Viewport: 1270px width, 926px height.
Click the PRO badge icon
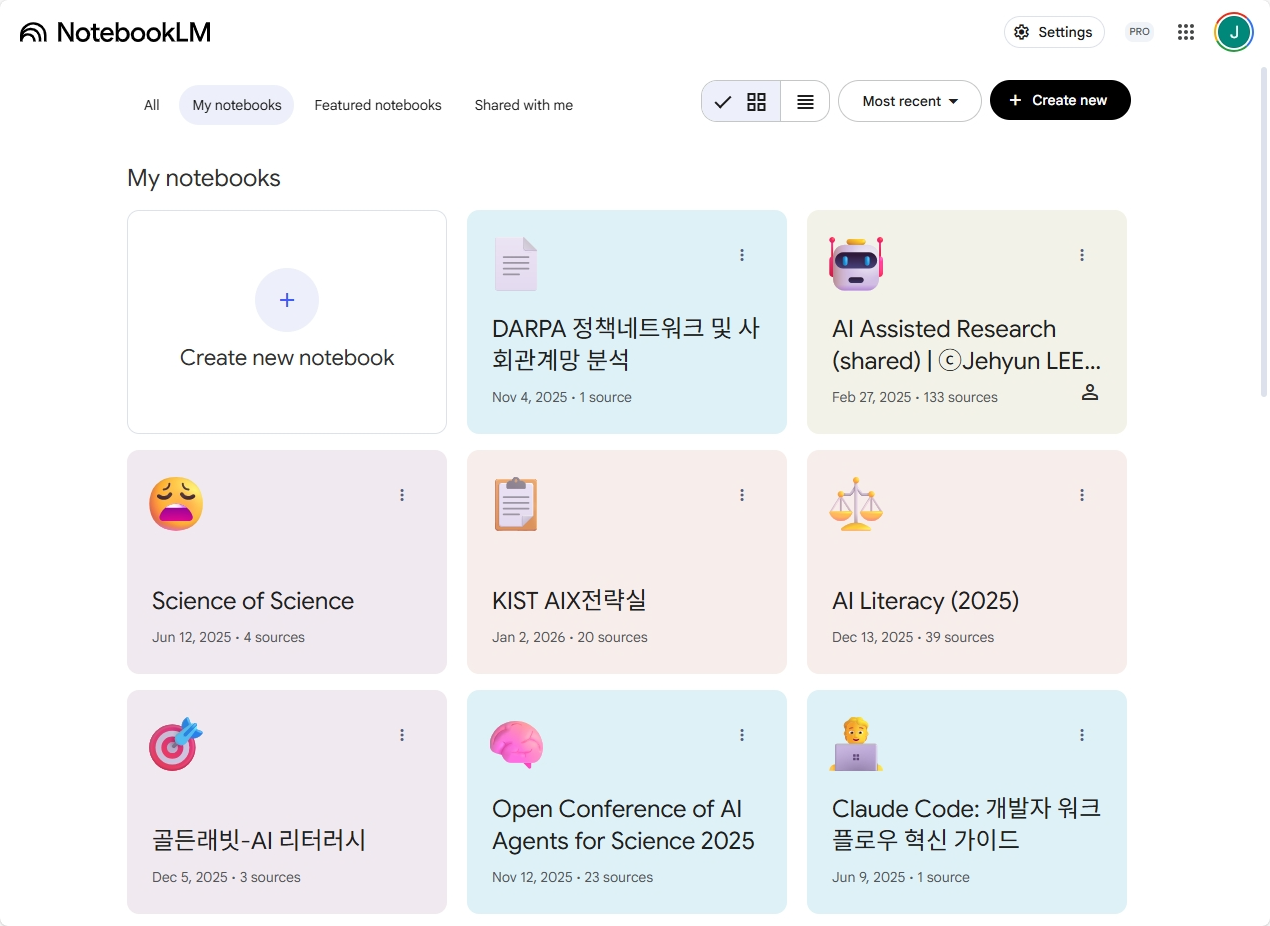1139,32
